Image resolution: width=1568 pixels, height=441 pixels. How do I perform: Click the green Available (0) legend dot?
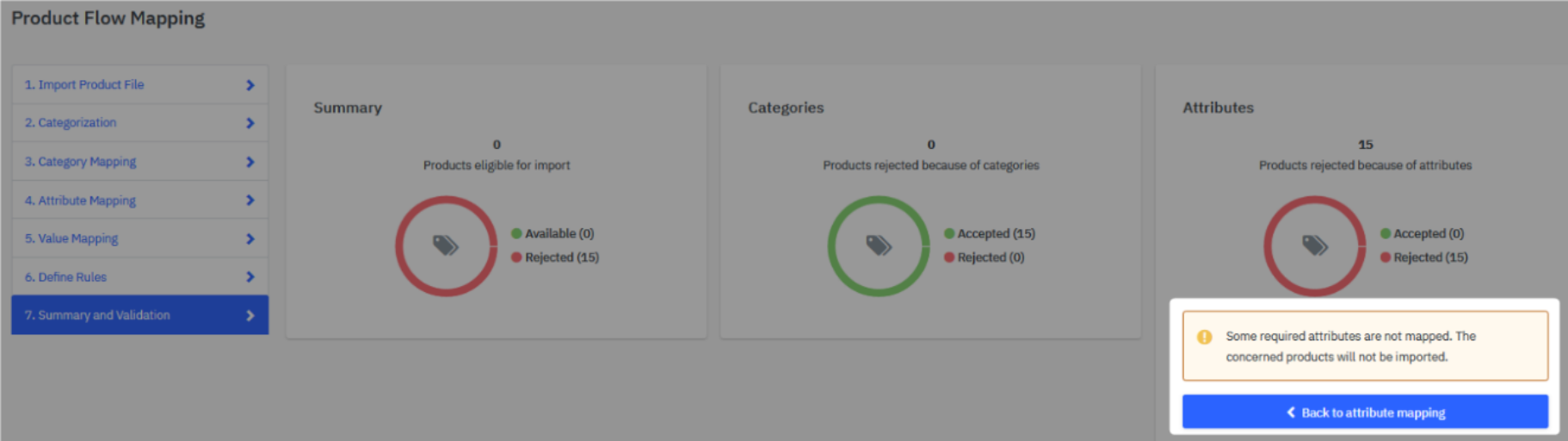[x=516, y=233]
